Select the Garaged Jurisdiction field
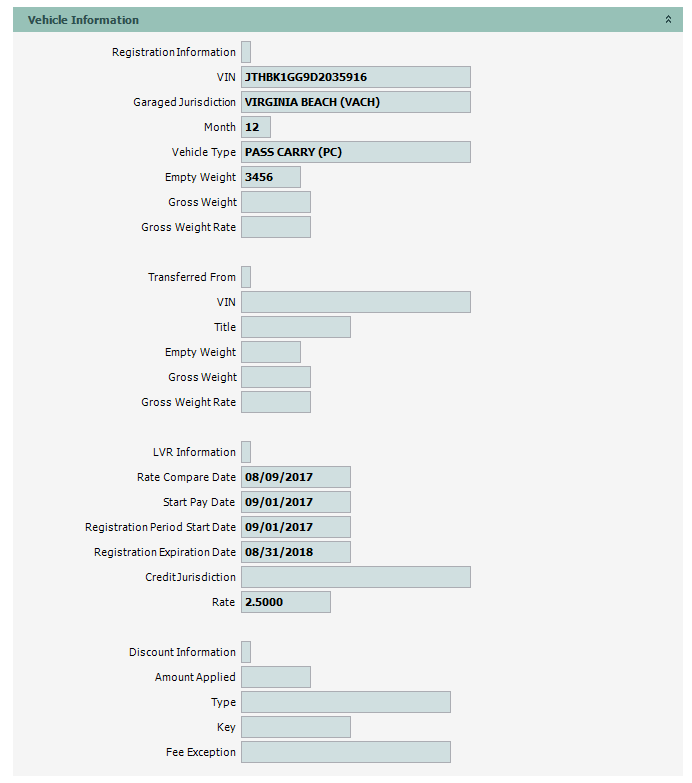Screen dimensions: 692x783 pos(355,102)
